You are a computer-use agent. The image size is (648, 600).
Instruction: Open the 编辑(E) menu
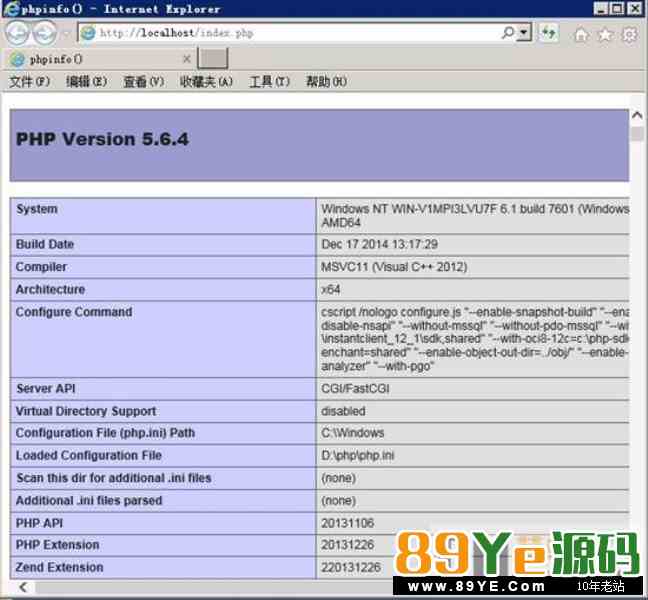coord(87,81)
